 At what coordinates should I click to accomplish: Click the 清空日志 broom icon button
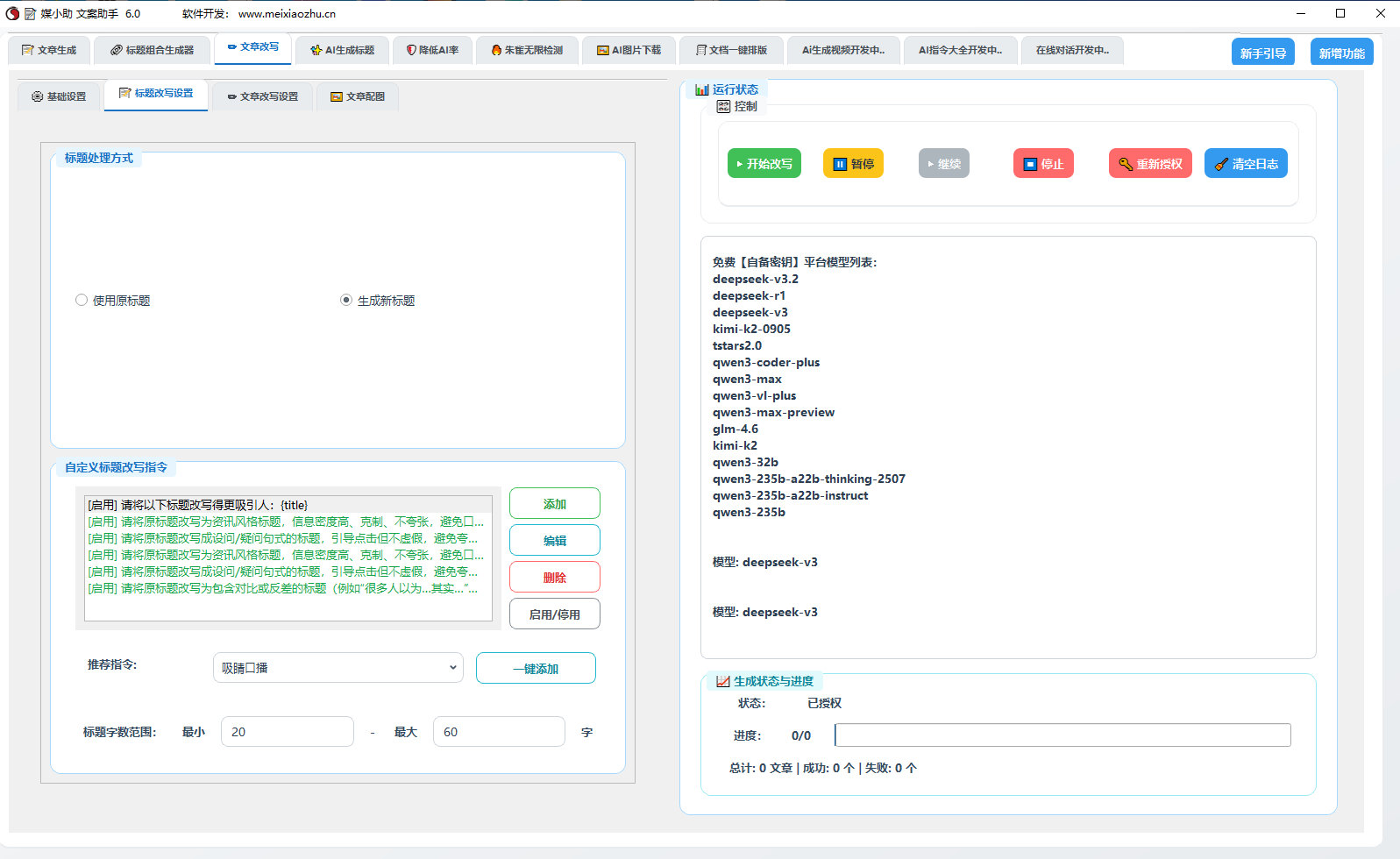pos(1245,164)
